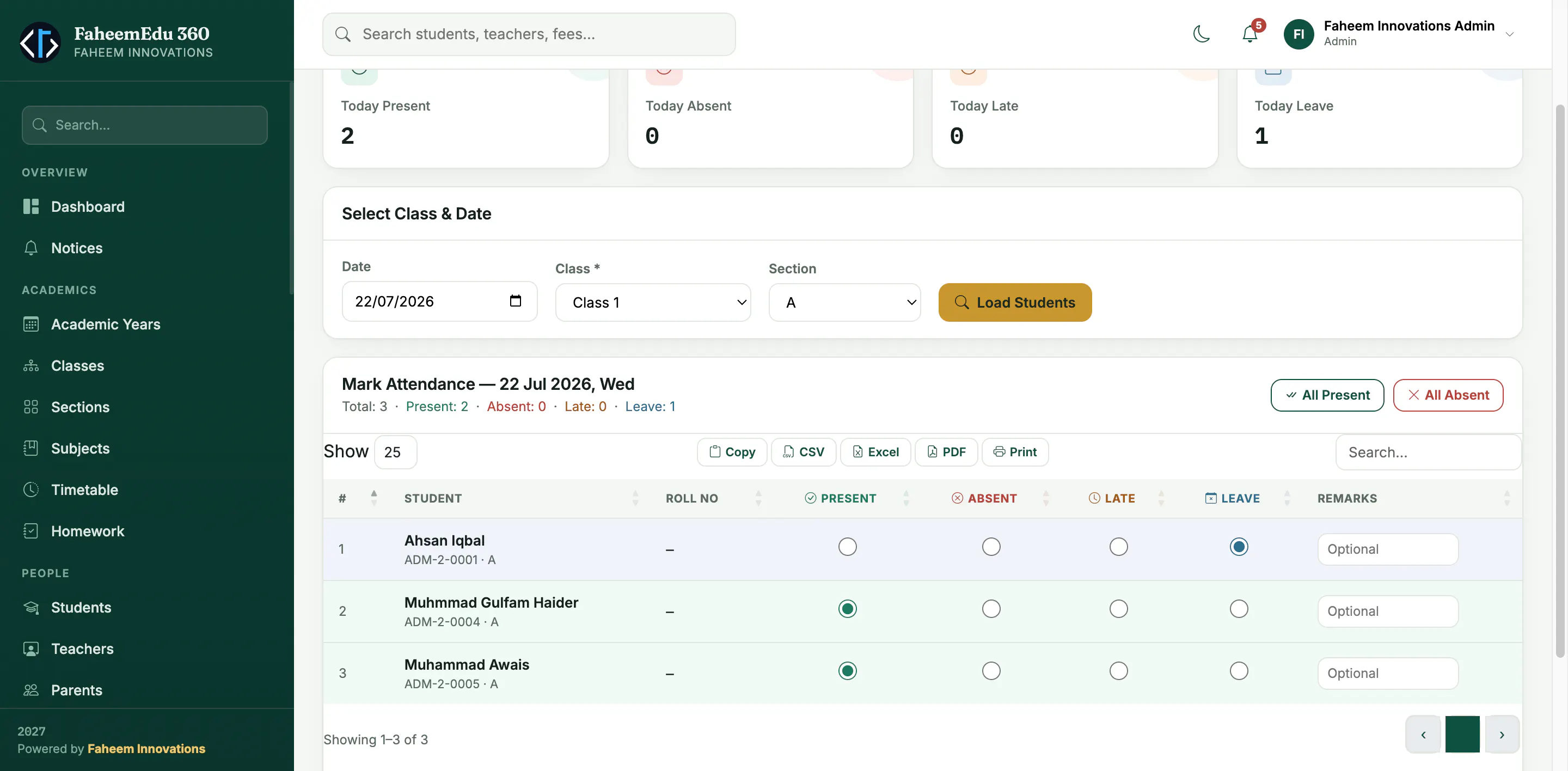Click the Parents people icon

30,690
